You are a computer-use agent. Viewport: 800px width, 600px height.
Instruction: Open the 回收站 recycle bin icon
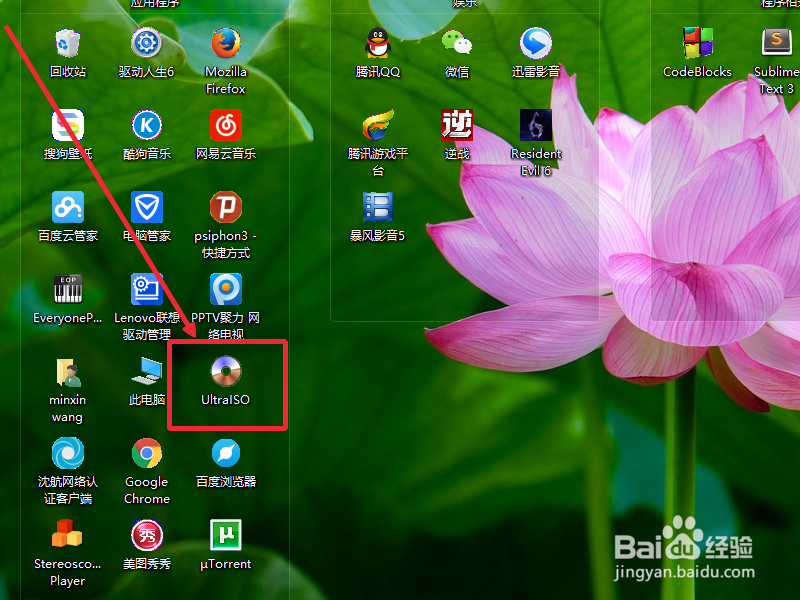click(x=68, y=43)
